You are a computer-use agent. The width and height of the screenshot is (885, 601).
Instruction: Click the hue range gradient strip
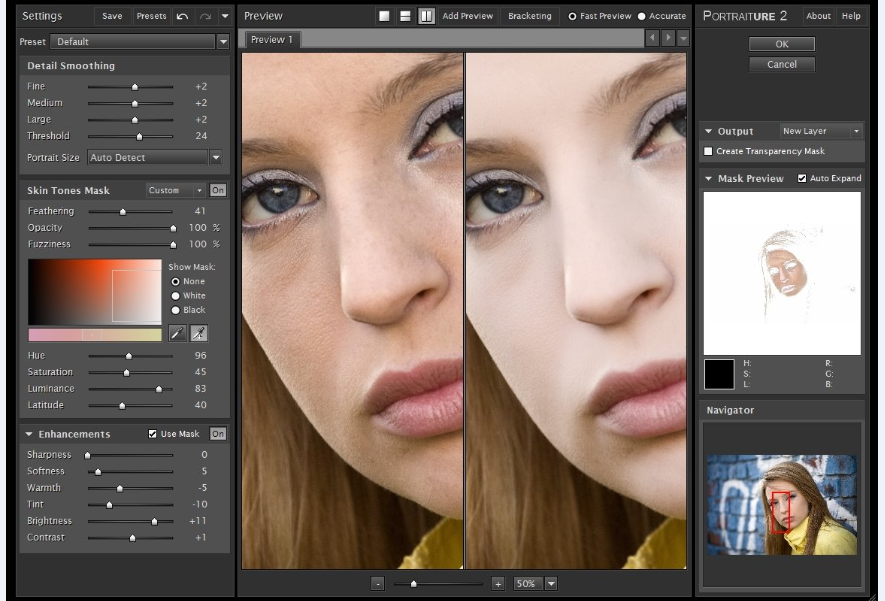click(x=95, y=335)
